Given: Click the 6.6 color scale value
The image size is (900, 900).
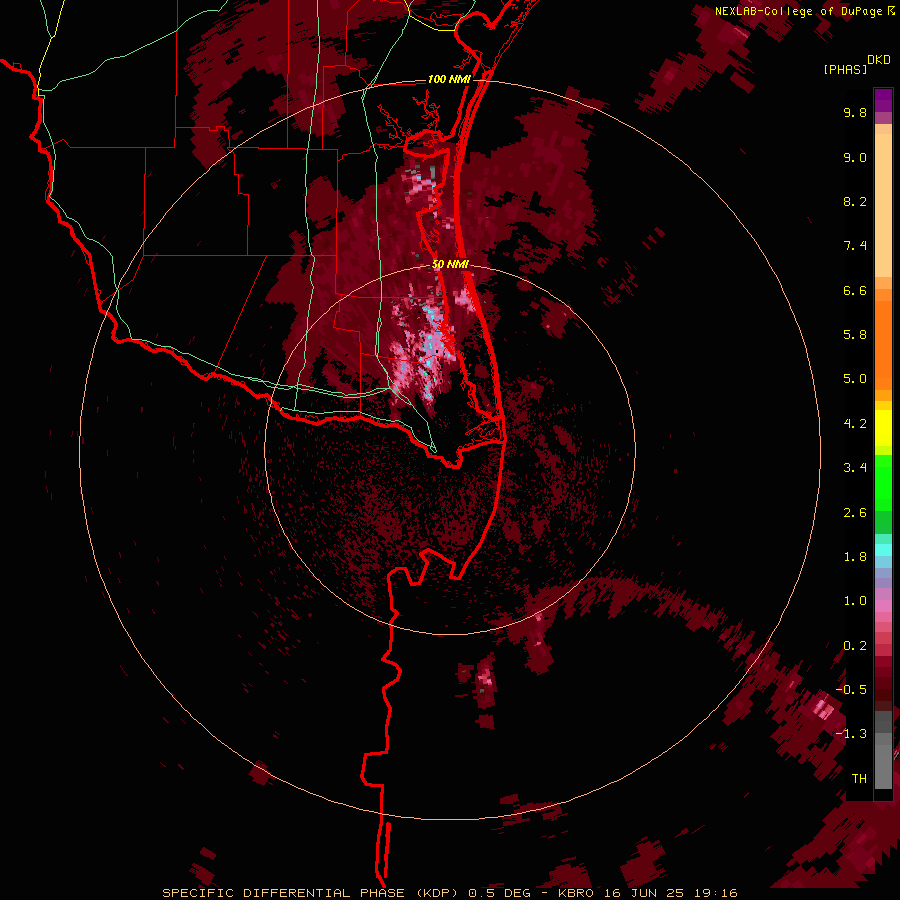Looking at the screenshot, I should [855, 290].
